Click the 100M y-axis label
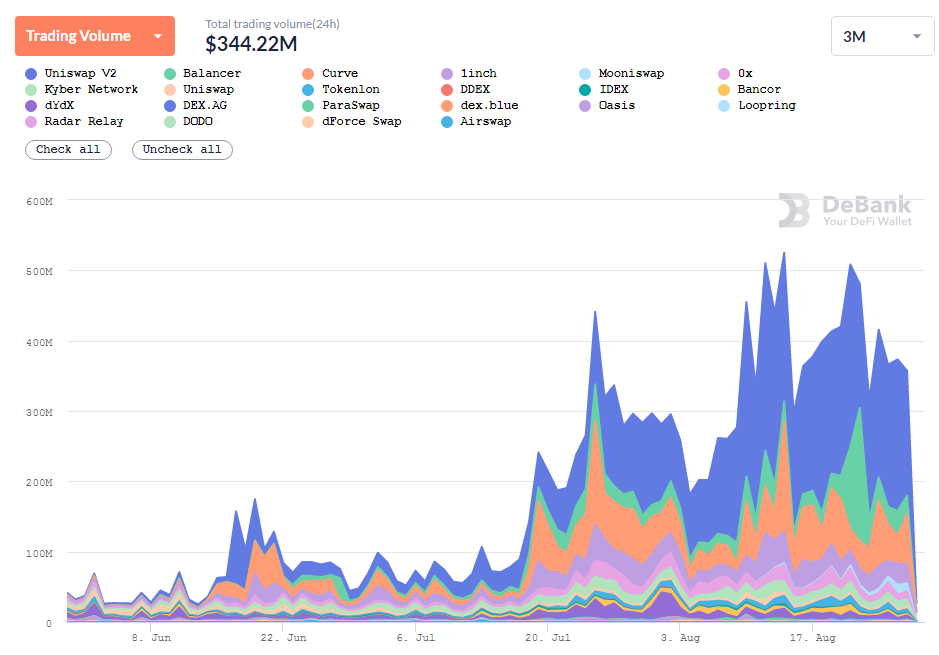The image size is (939, 655). pyautogui.click(x=40, y=553)
